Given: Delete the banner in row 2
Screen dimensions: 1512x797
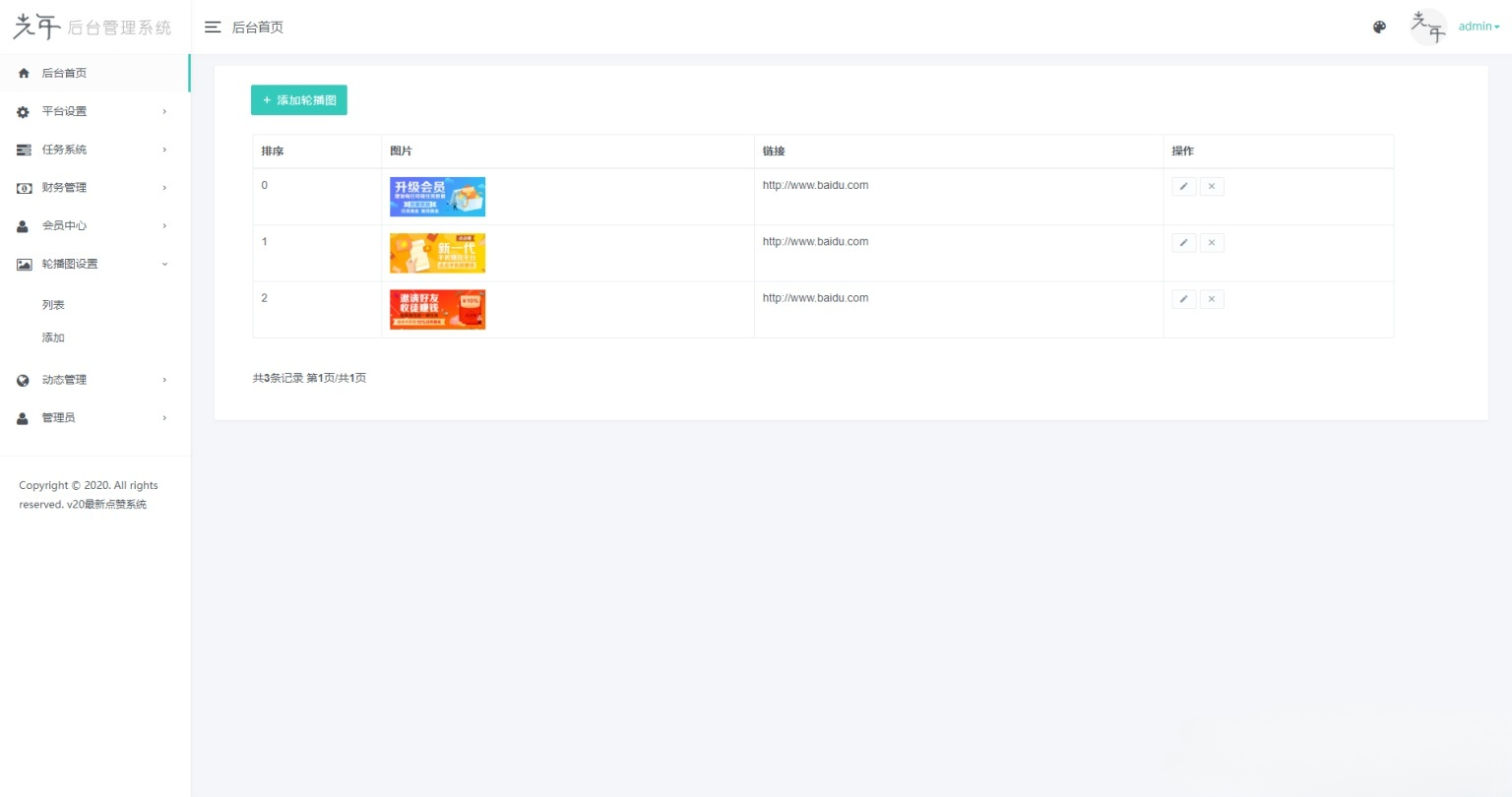Looking at the screenshot, I should pyautogui.click(x=1212, y=299).
